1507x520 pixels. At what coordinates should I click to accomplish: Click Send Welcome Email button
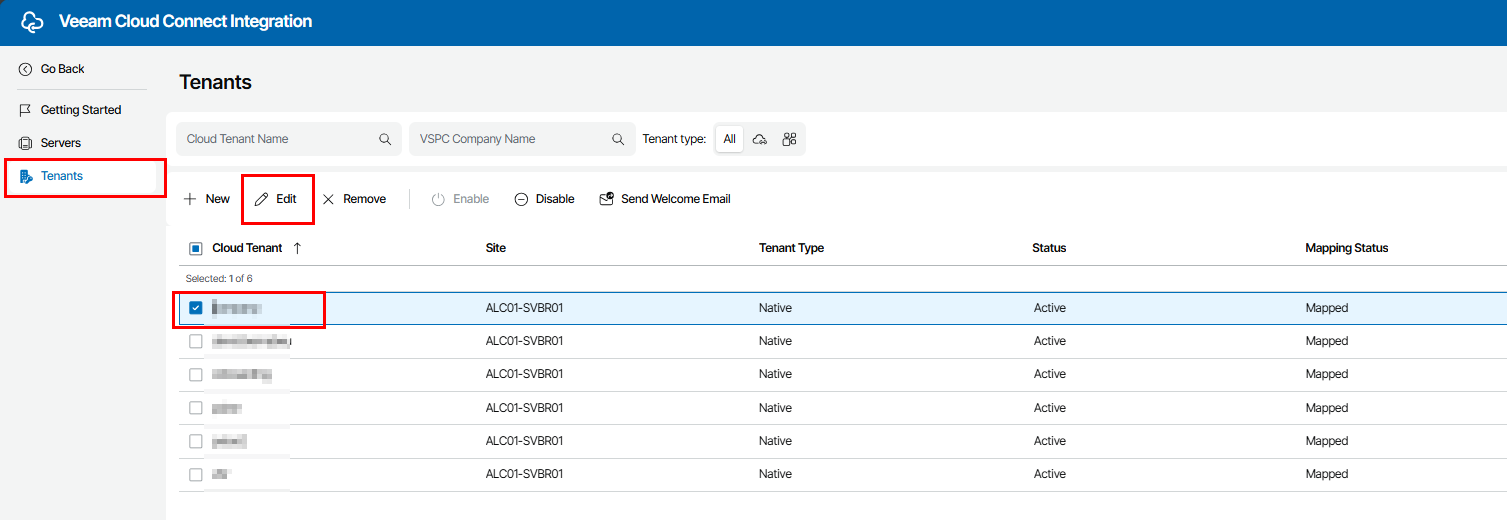click(x=665, y=199)
